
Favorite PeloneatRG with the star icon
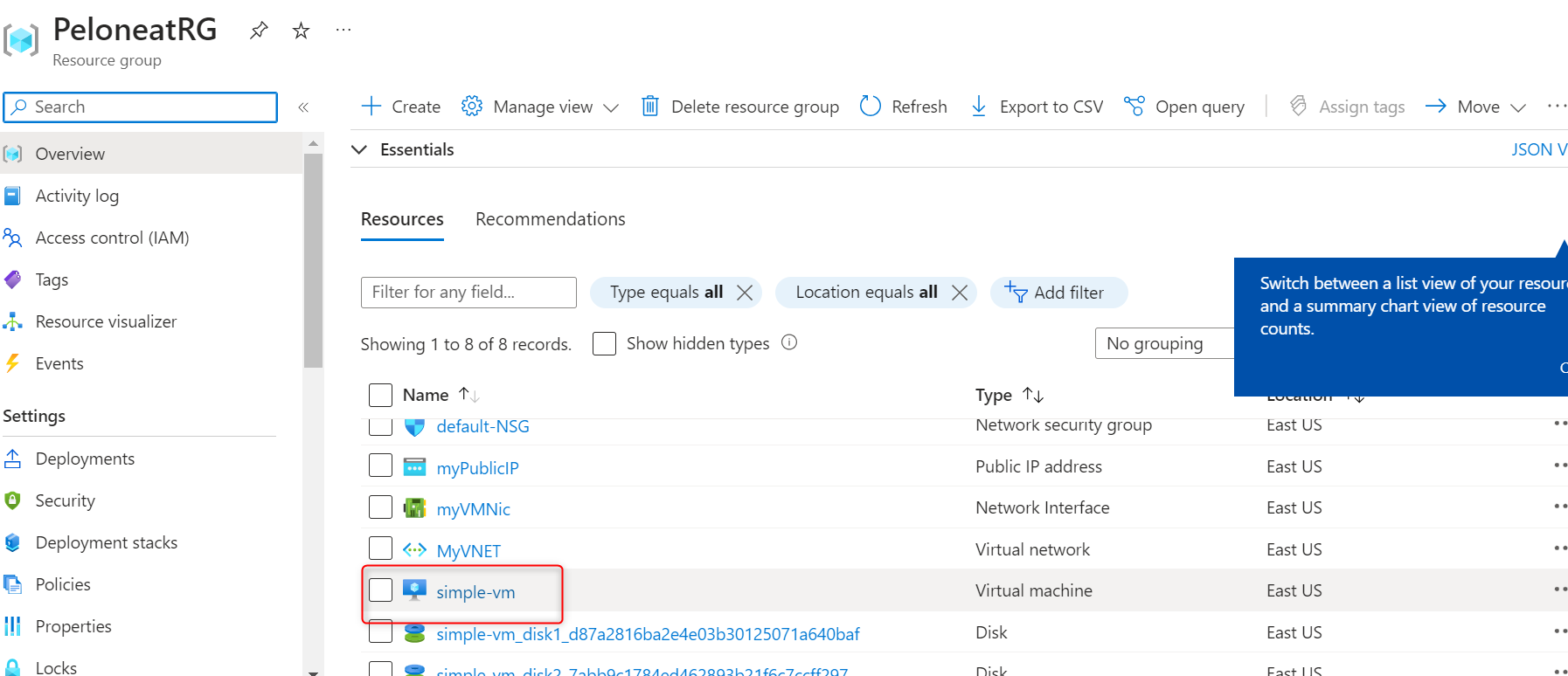click(302, 31)
